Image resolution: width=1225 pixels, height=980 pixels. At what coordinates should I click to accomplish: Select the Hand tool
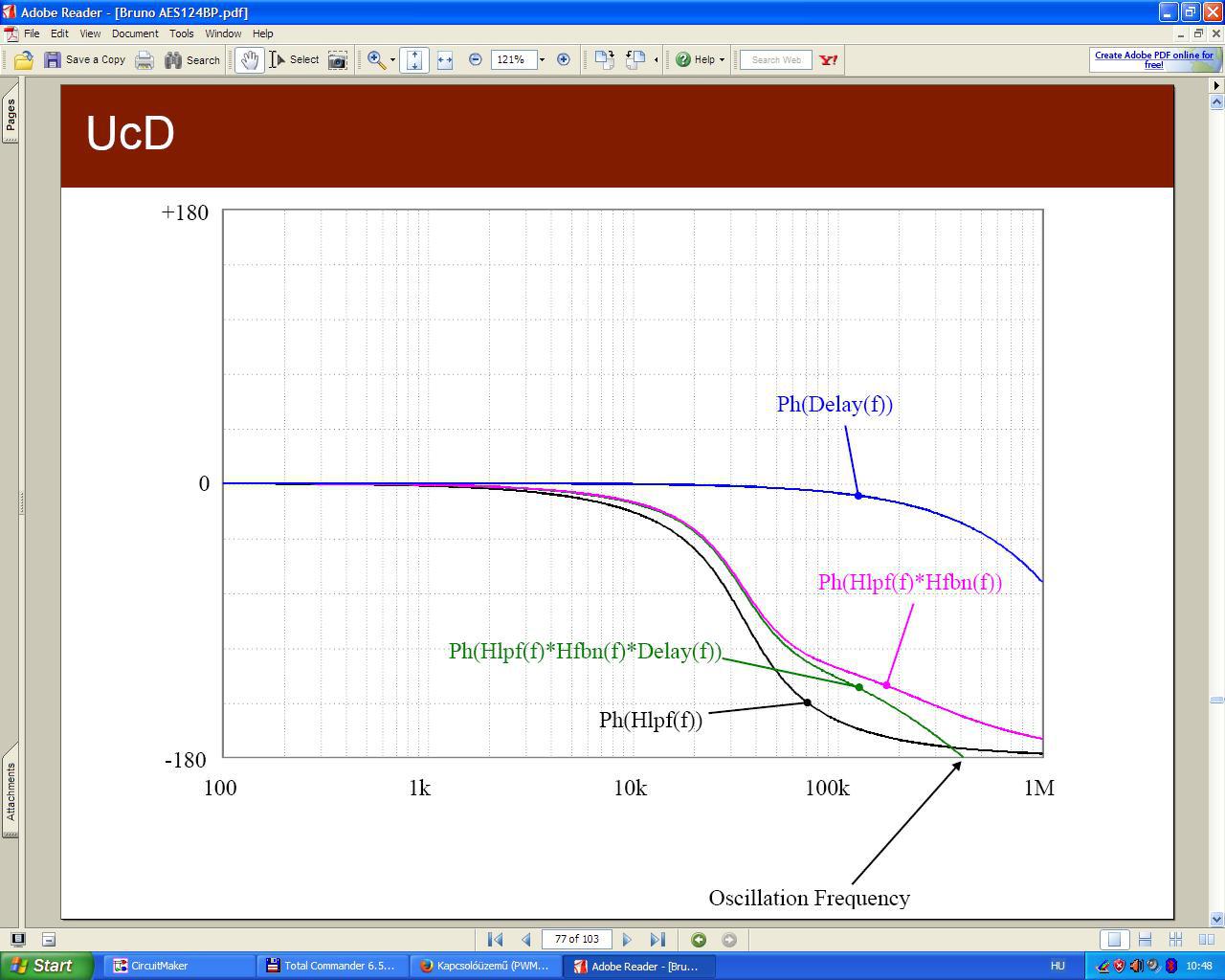tap(250, 60)
